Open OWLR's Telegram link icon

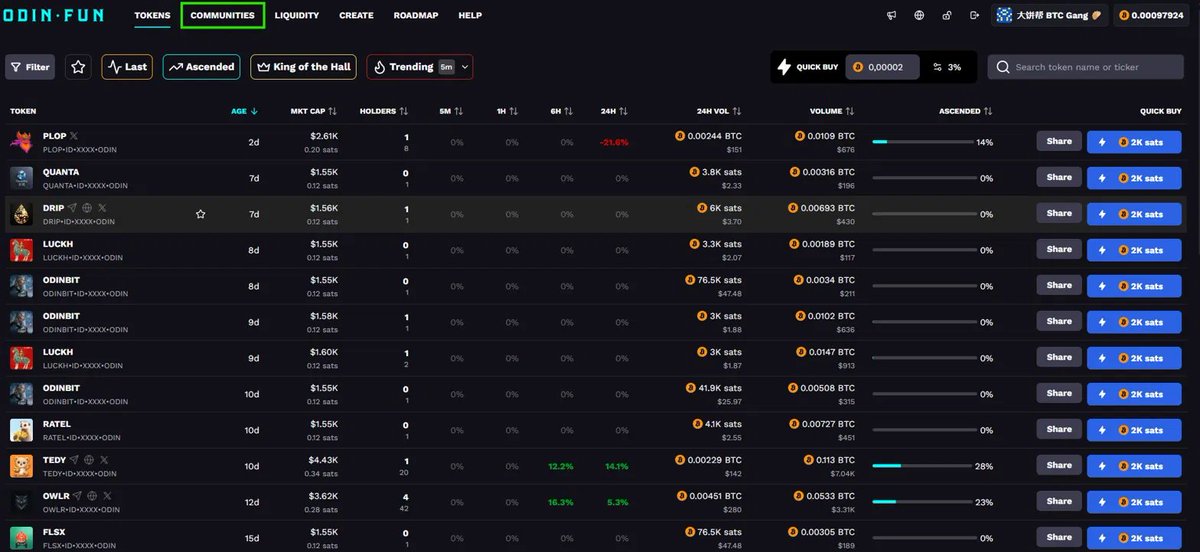(x=76, y=496)
